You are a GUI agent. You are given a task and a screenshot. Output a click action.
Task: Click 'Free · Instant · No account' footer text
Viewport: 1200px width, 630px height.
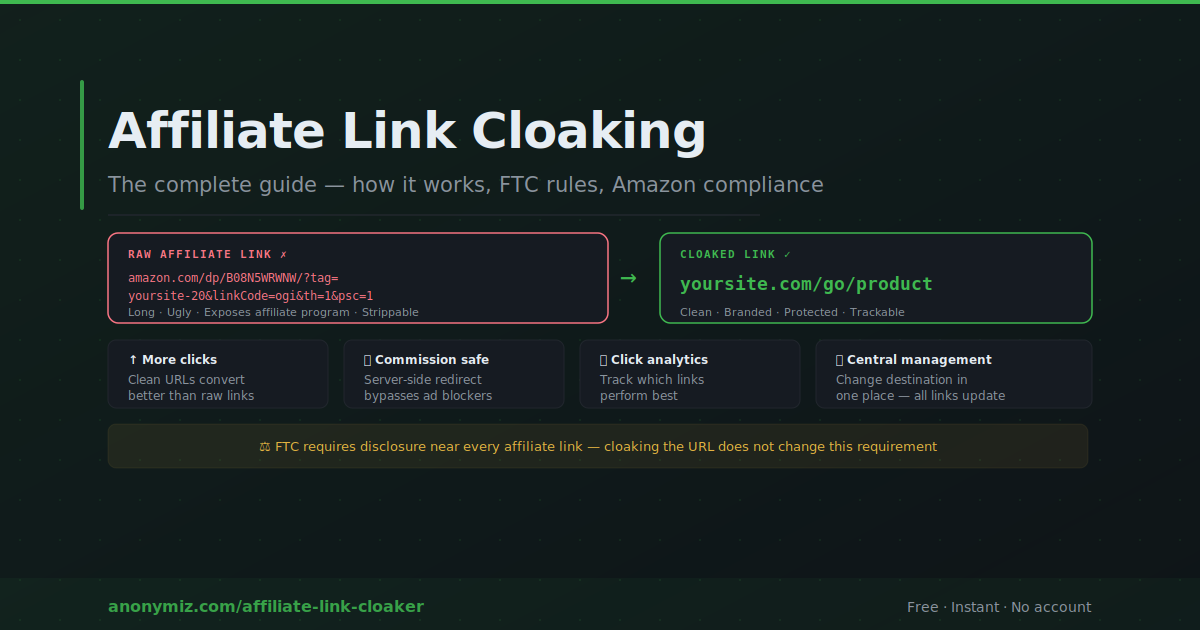(999, 607)
